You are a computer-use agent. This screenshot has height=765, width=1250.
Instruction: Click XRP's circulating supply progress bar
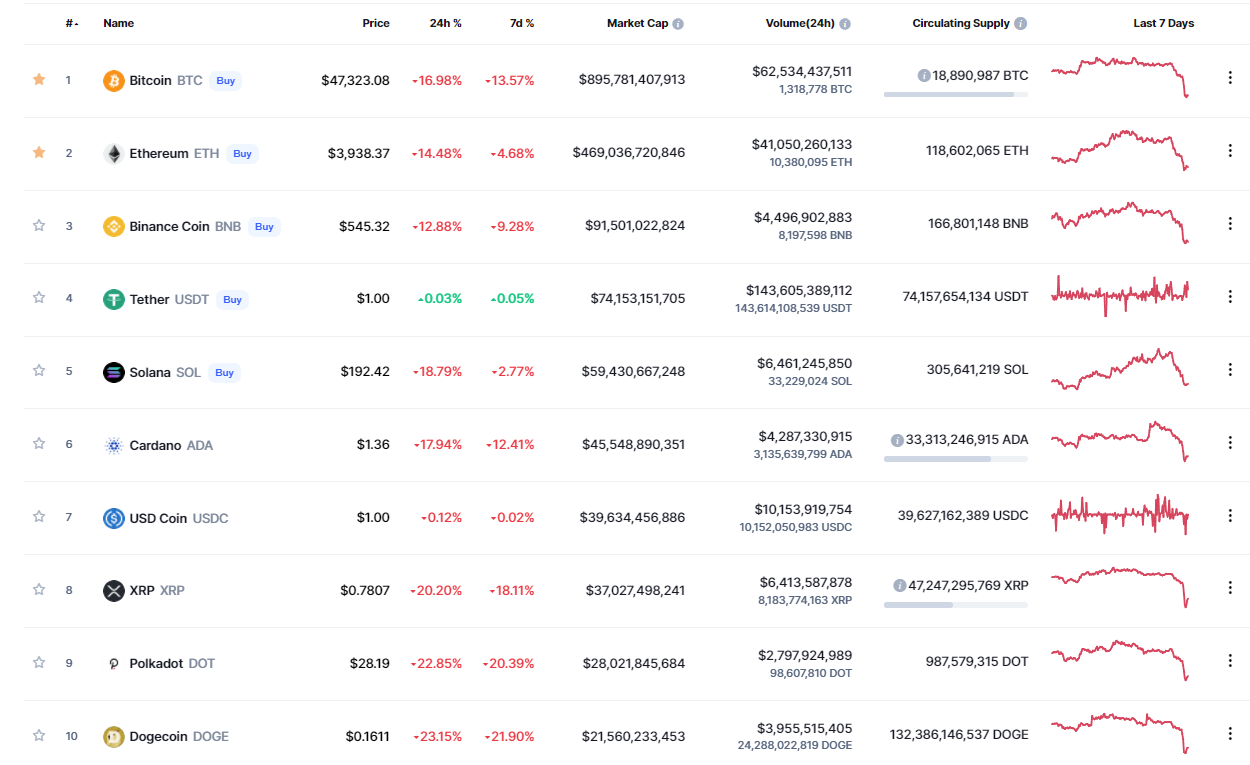click(956, 605)
